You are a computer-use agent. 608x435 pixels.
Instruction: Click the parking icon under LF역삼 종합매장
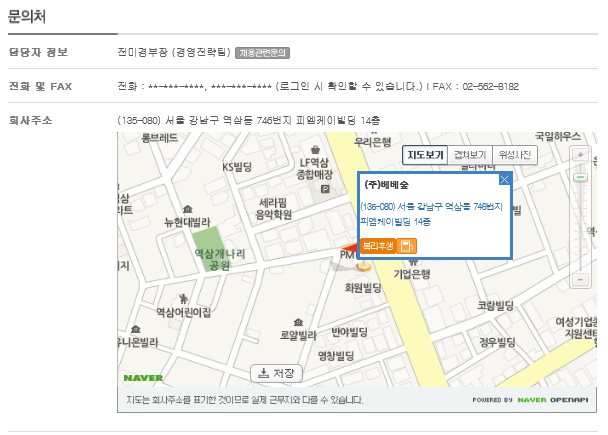(x=323, y=188)
